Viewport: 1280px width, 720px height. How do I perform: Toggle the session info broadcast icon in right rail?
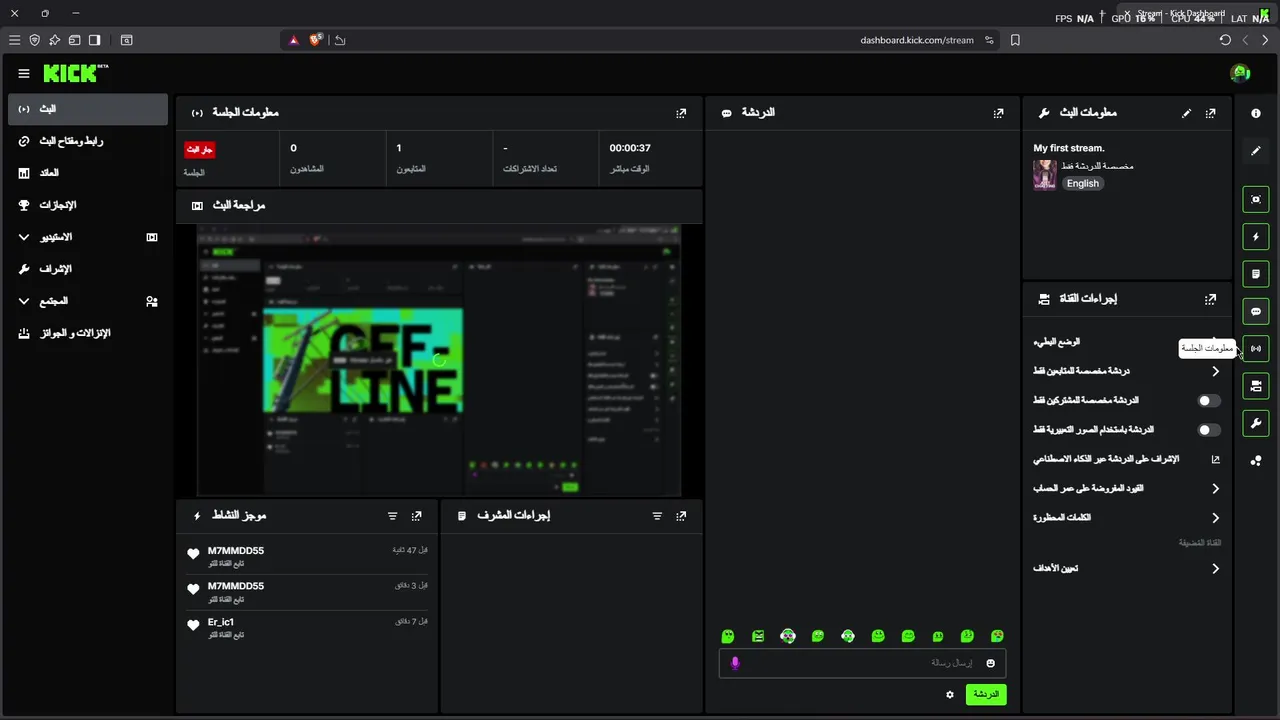[x=1256, y=349]
